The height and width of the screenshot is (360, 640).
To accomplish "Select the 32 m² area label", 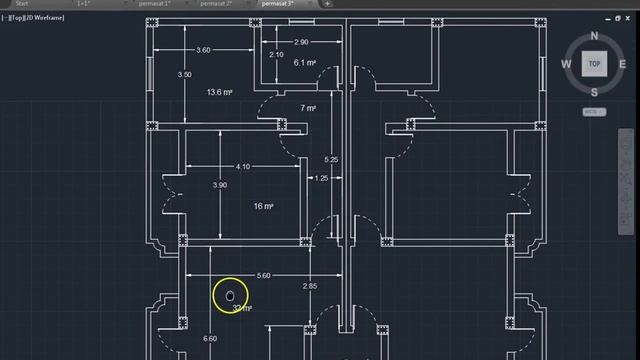I will coord(242,308).
